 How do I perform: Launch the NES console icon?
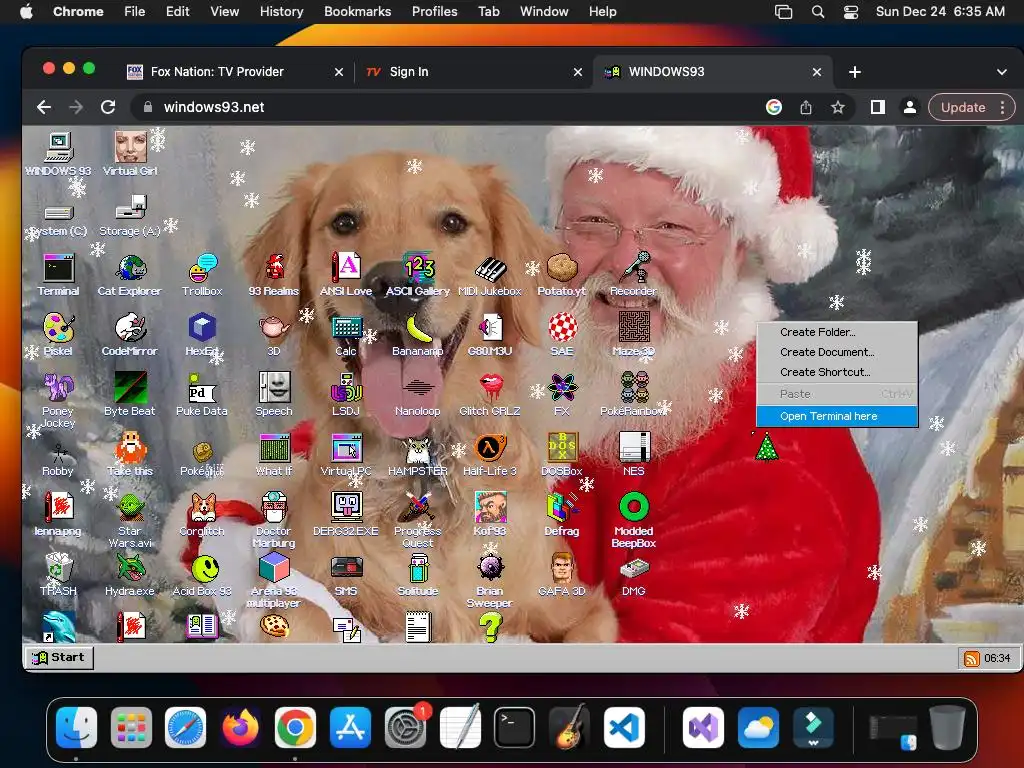point(633,455)
